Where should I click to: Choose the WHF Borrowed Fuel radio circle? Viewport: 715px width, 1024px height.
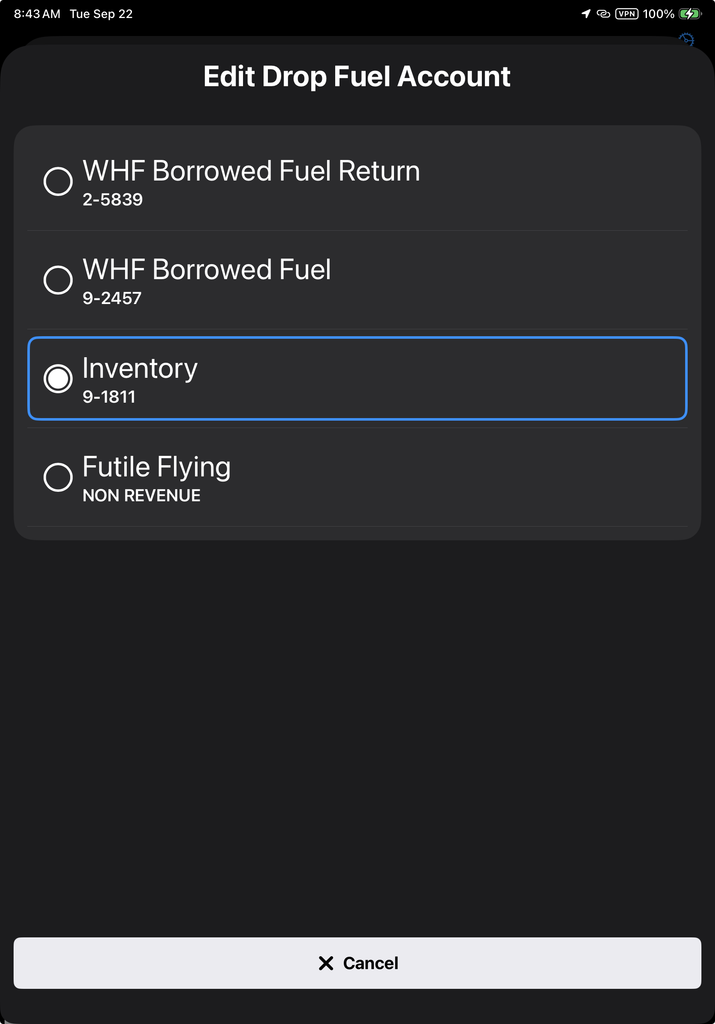[58, 280]
